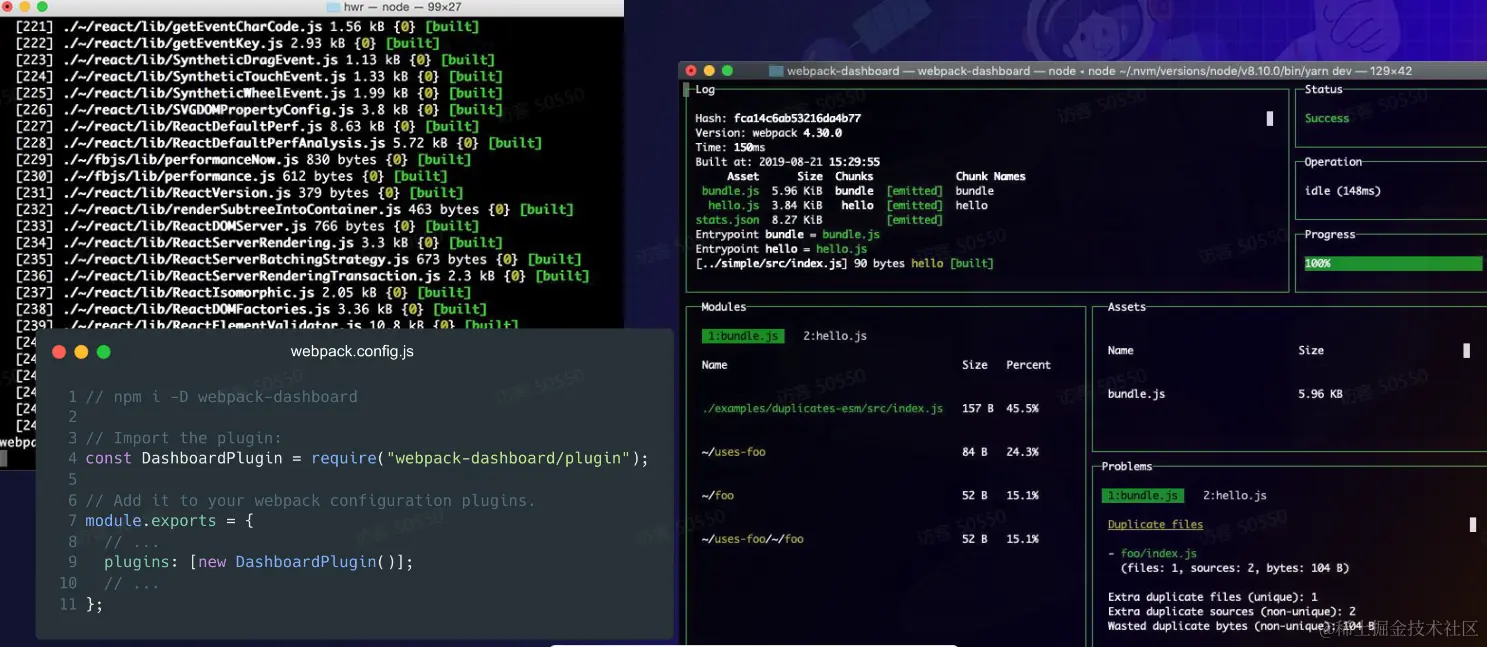Click code line 9 plugins DashboardPlugin
The image size is (1487, 647).
click(x=258, y=562)
